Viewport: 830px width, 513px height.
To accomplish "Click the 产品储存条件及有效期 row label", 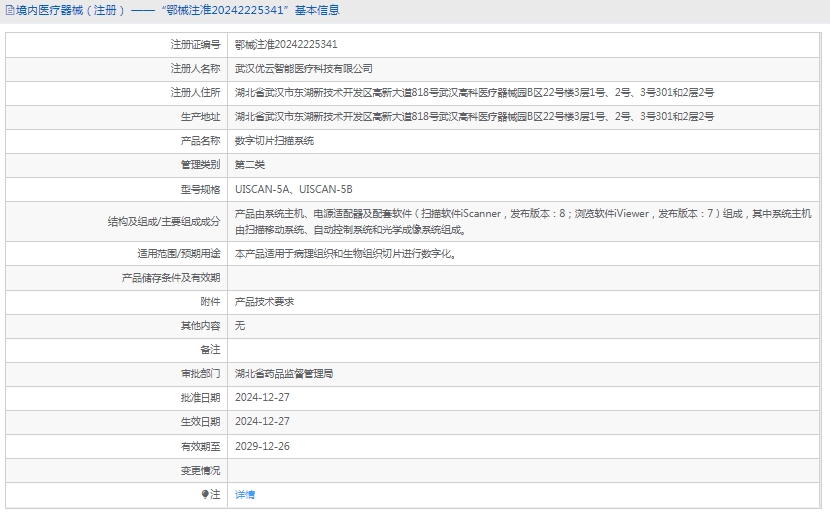I will pyautogui.click(x=170, y=278).
